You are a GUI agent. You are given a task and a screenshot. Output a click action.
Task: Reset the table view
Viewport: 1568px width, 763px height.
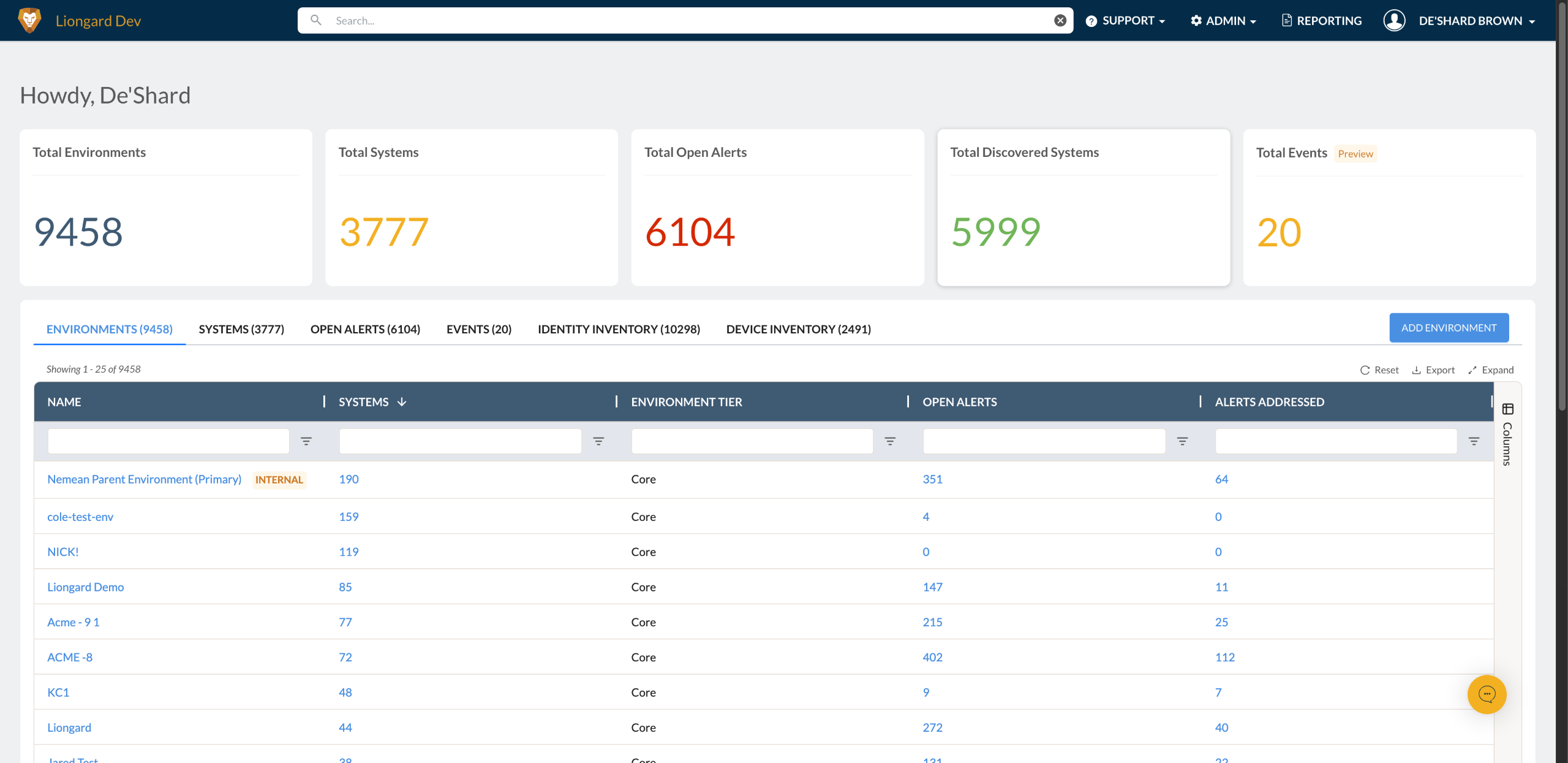coord(1379,370)
